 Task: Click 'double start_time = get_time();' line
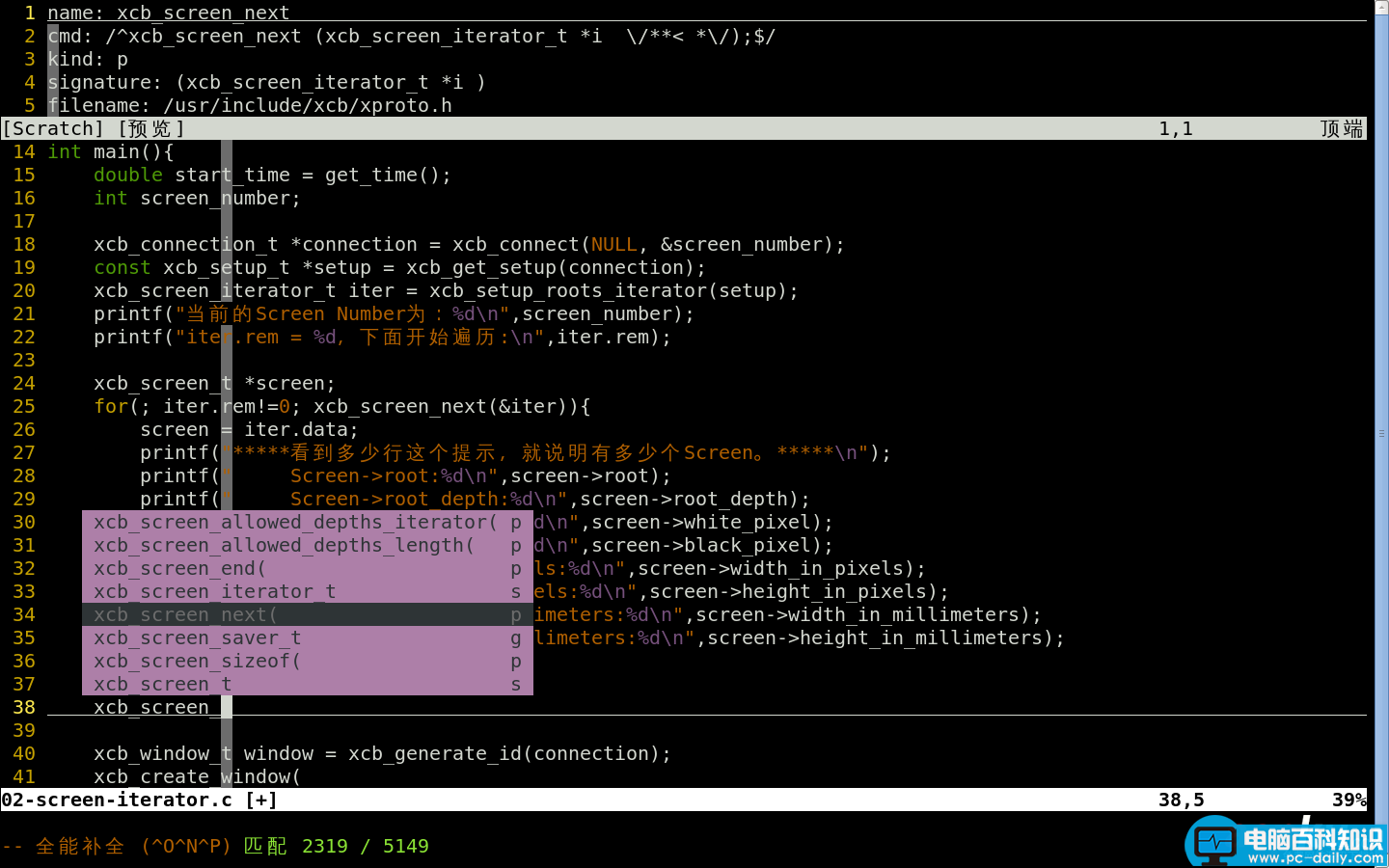pyautogui.click(x=273, y=175)
